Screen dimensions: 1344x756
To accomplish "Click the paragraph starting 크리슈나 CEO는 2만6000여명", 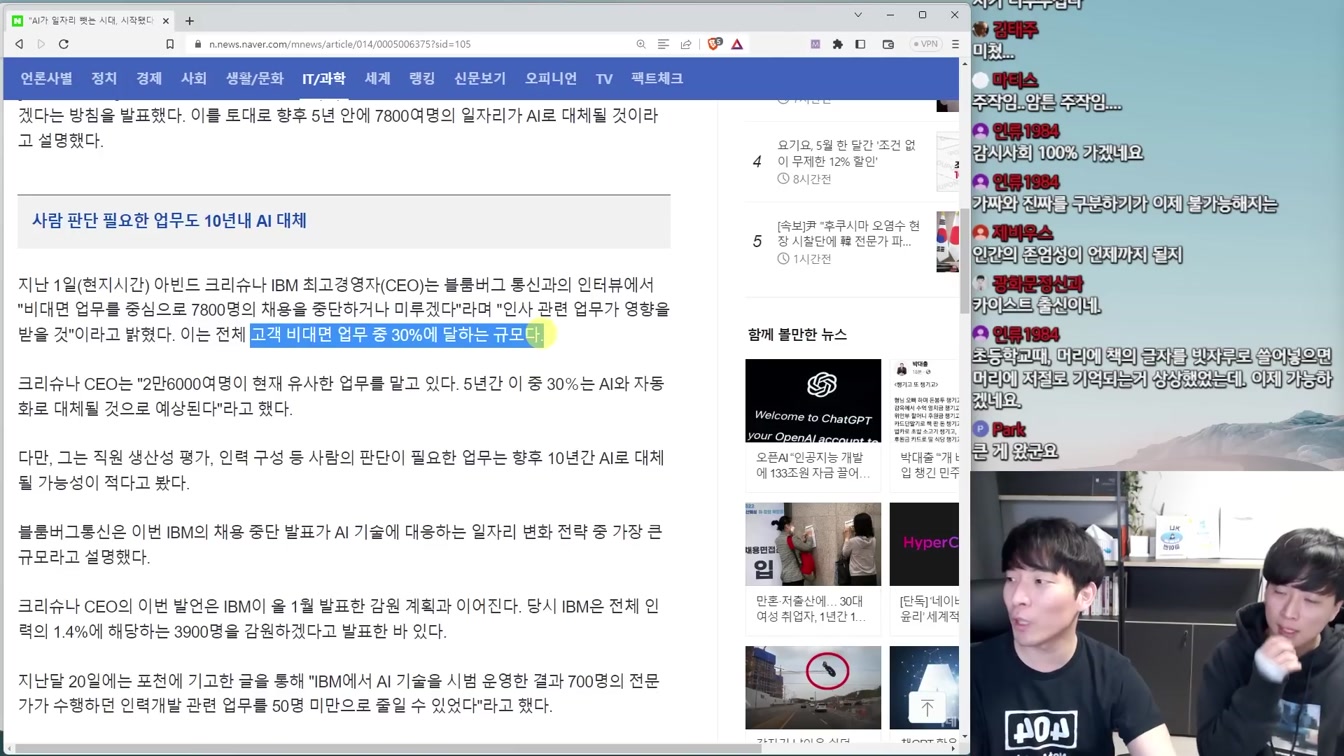I will pos(341,396).
